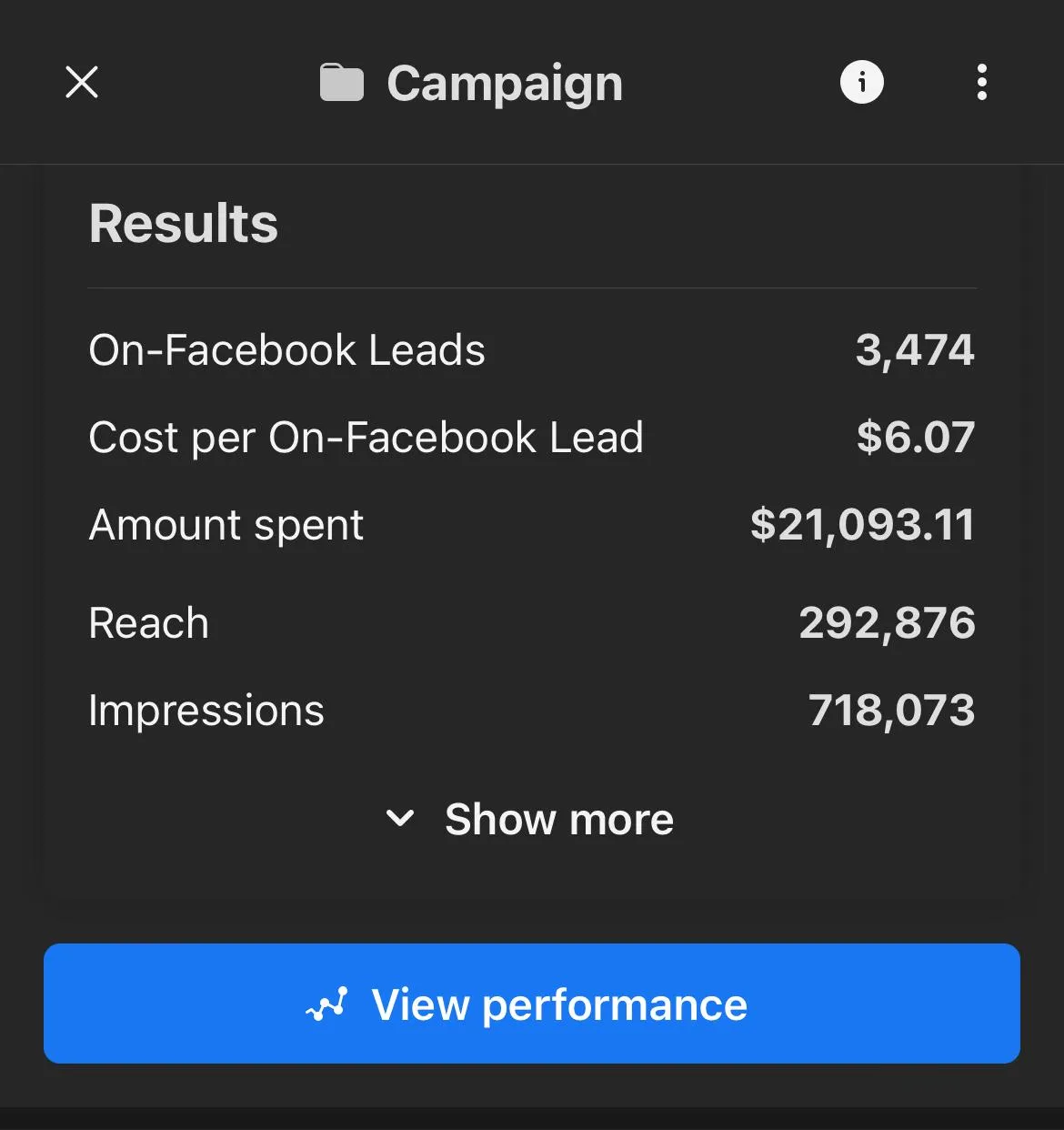Click the graph icon in View performance
Image resolution: width=1064 pixels, height=1130 pixels.
coord(327,1004)
